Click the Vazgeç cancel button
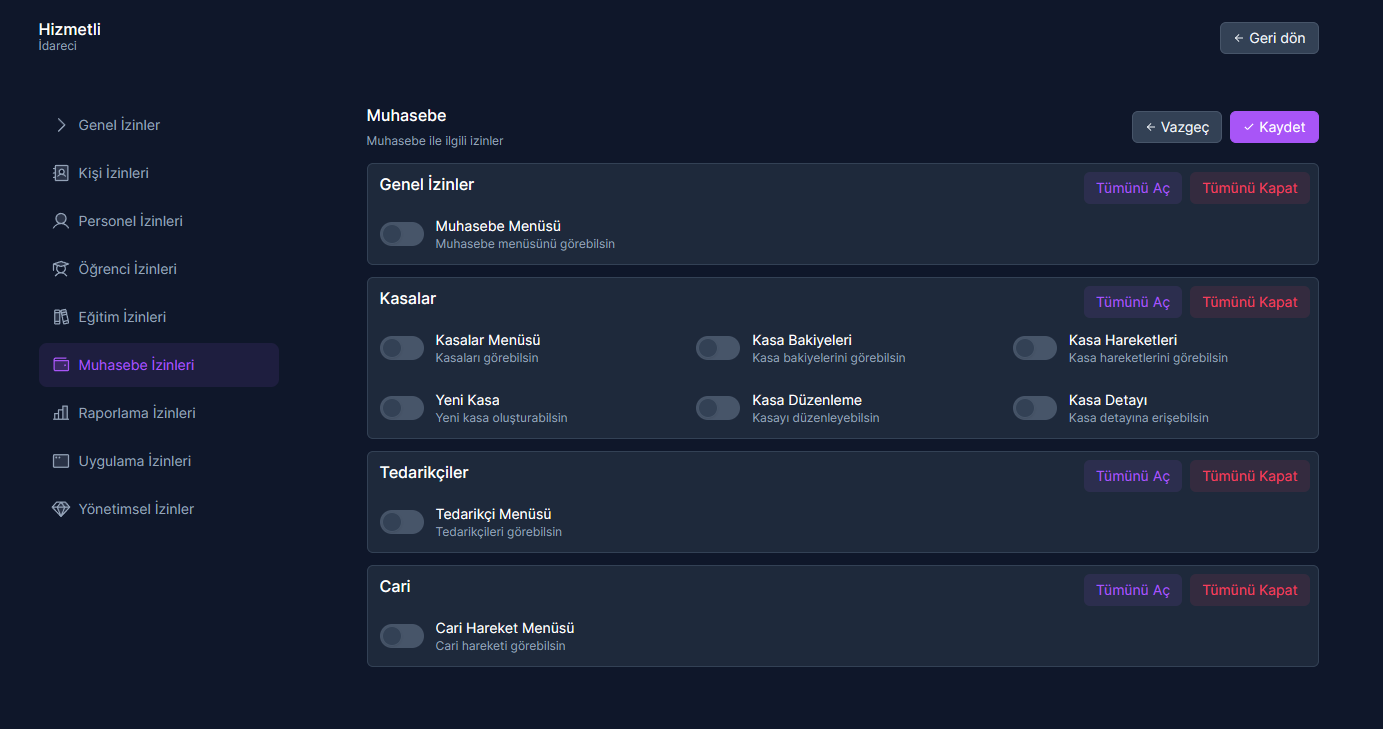Viewport: 1383px width, 729px height. pyautogui.click(x=1177, y=127)
